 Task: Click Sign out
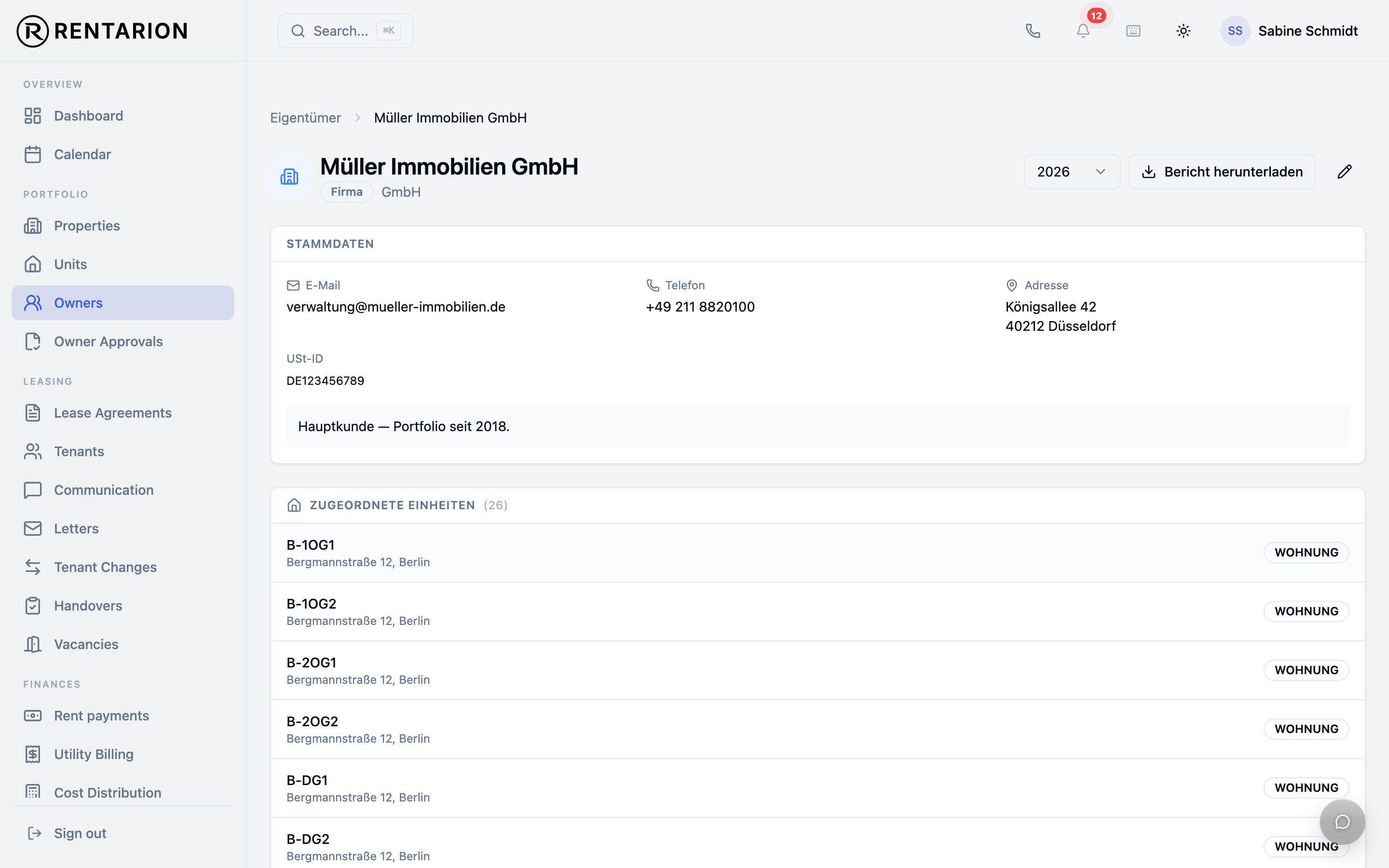tap(123, 833)
